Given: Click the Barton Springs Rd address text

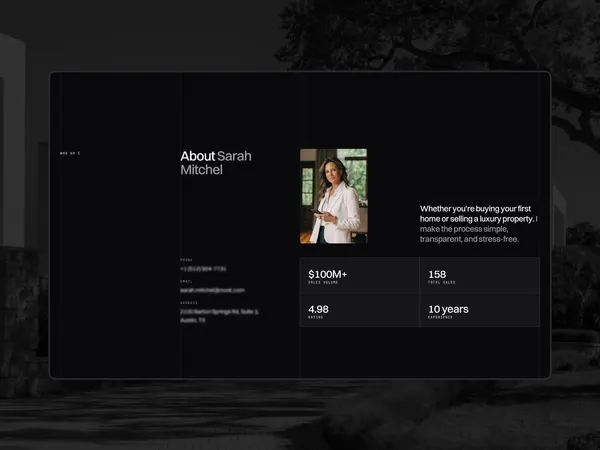Looking at the screenshot, I should (219, 316).
